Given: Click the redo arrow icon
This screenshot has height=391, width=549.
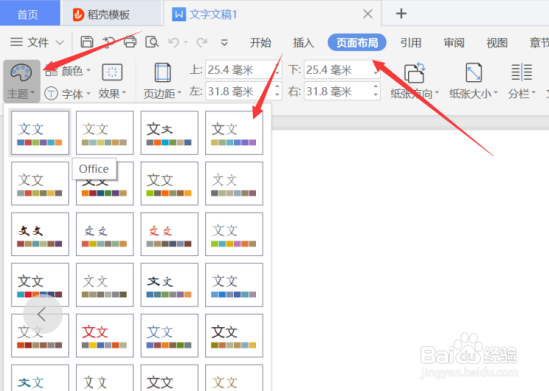Looking at the screenshot, I should coord(202,43).
